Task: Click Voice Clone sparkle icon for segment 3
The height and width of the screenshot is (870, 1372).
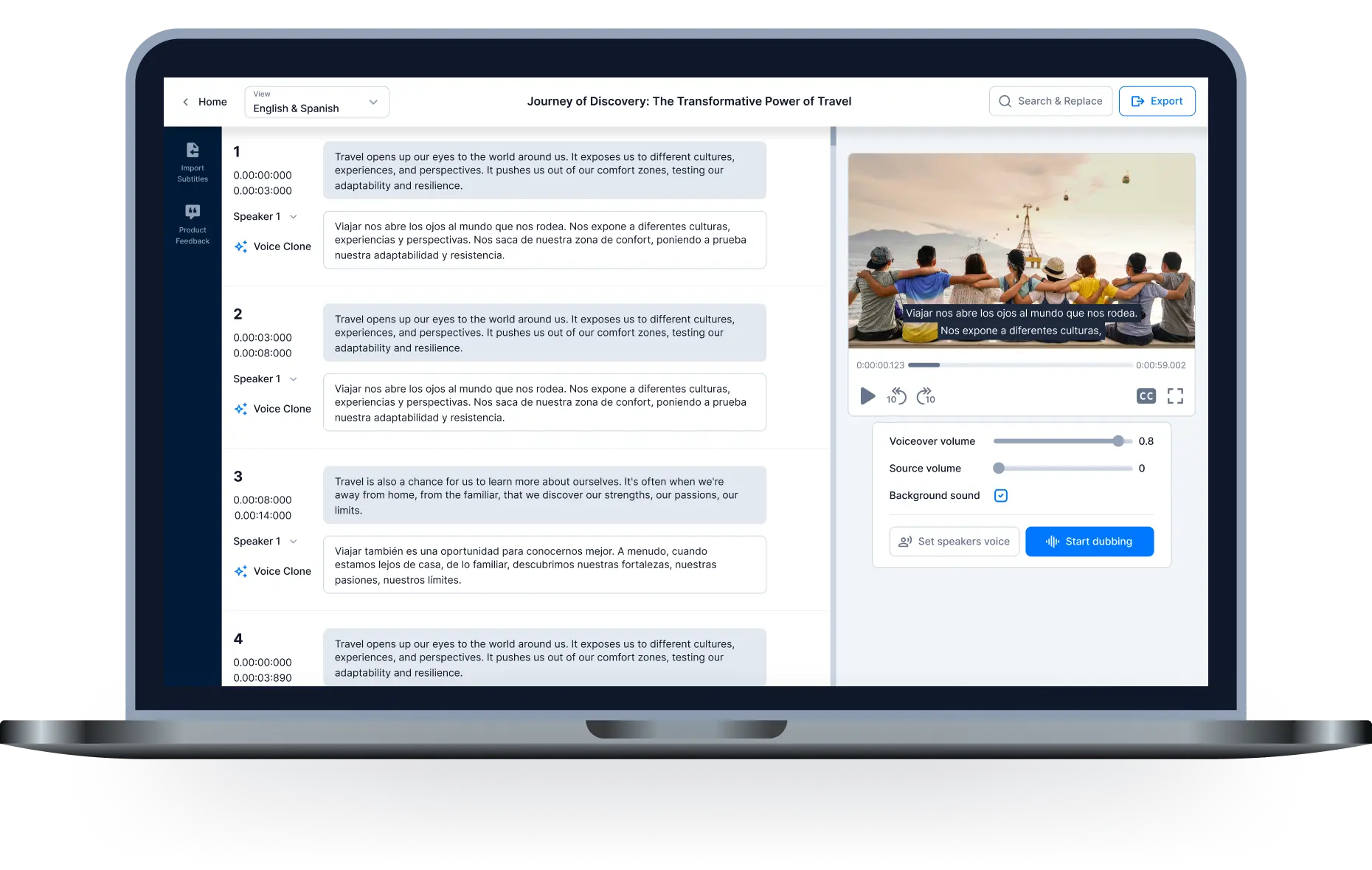Action: pyautogui.click(x=240, y=571)
